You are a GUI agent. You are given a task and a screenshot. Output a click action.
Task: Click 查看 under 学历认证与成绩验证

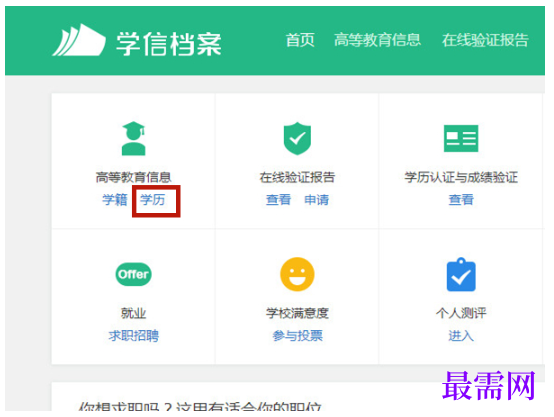tap(461, 200)
